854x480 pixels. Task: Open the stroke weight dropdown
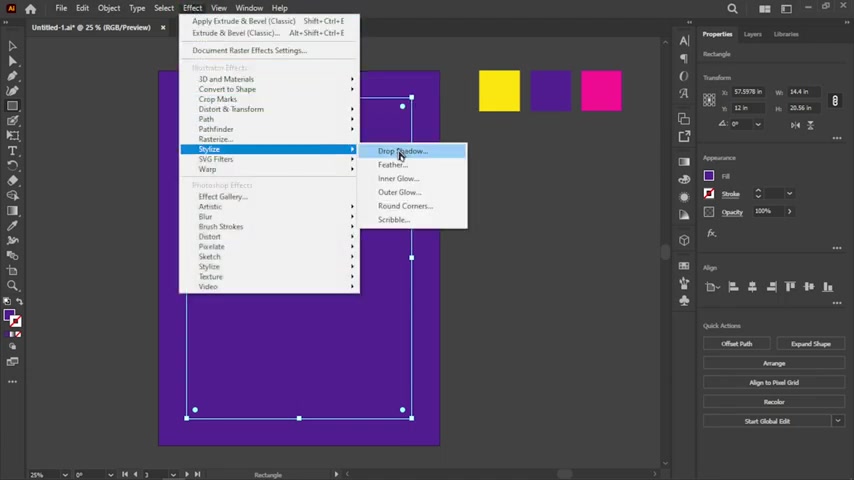[x=789, y=193]
